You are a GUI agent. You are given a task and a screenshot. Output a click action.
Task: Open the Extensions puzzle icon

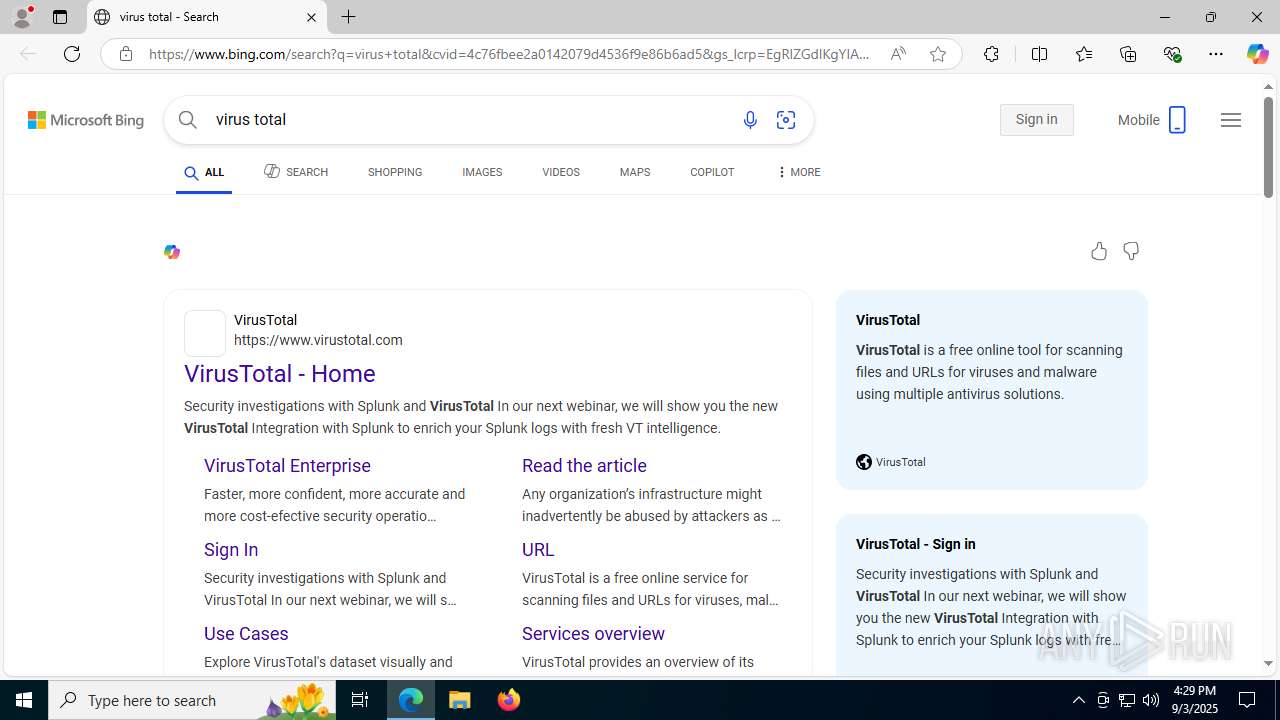(x=991, y=54)
